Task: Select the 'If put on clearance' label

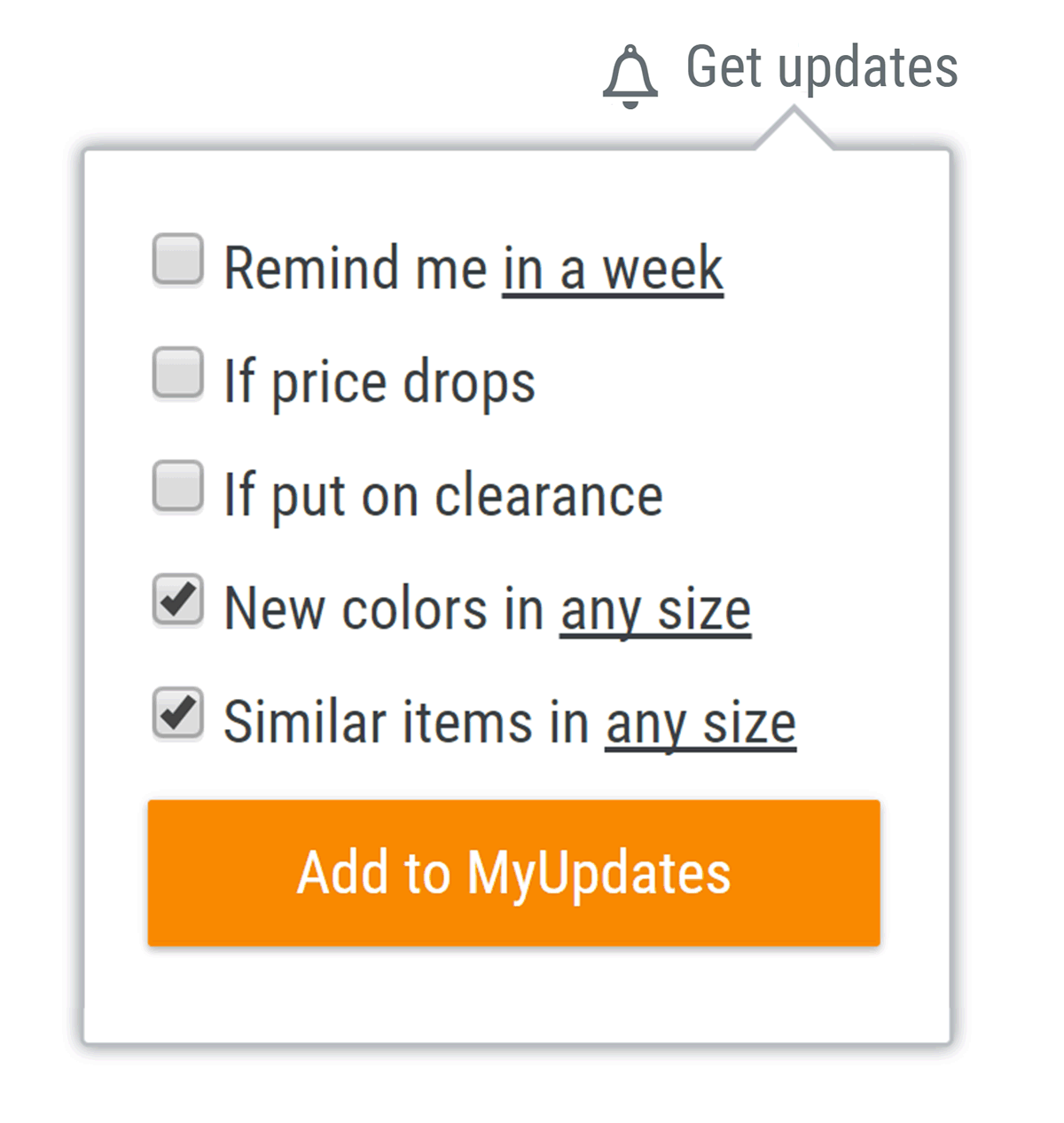Action: (x=443, y=495)
